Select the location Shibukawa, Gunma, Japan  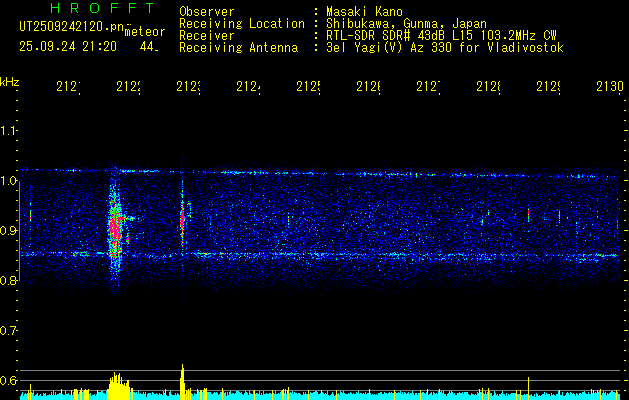(406, 23)
